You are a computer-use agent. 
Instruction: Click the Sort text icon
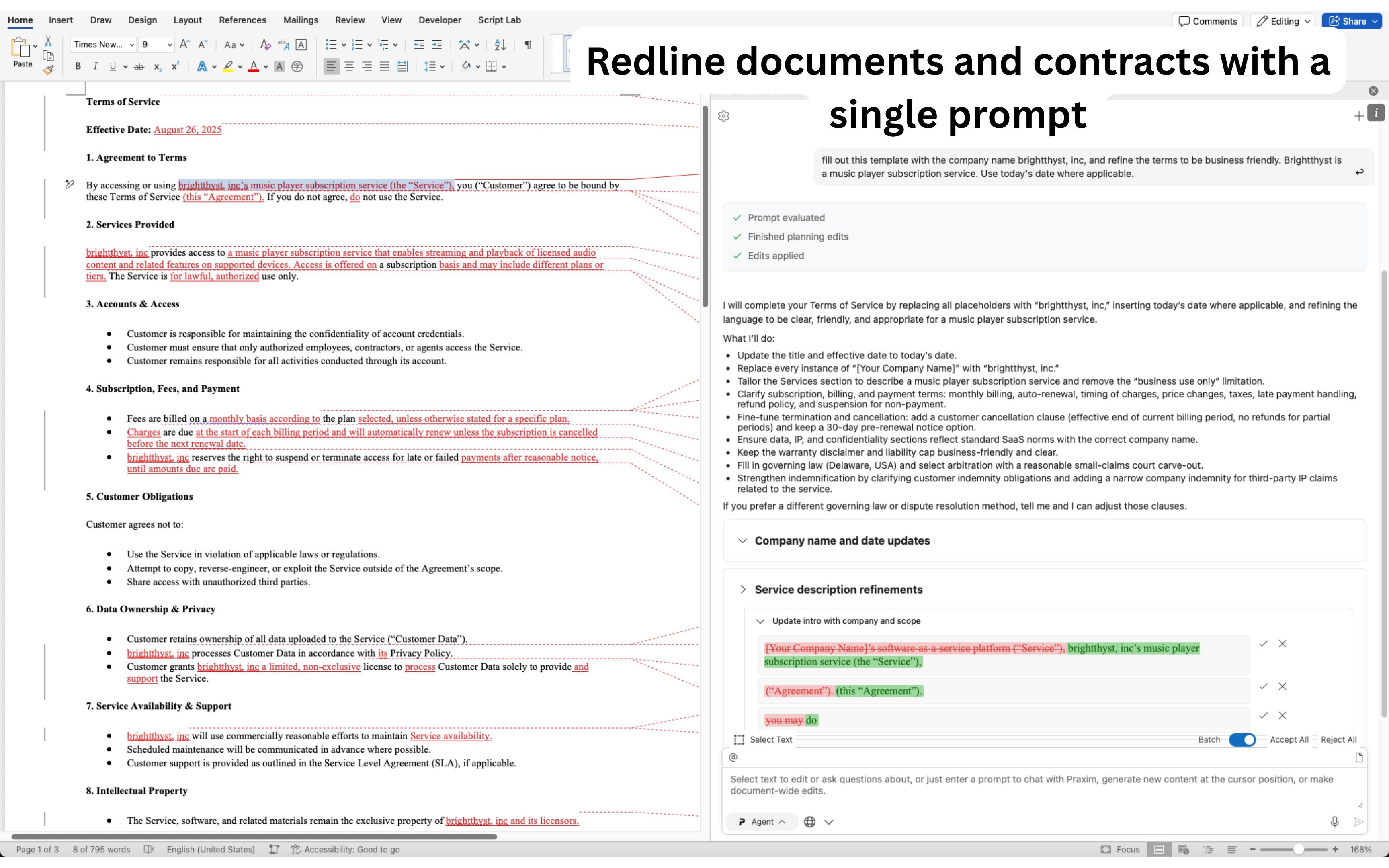point(500,45)
